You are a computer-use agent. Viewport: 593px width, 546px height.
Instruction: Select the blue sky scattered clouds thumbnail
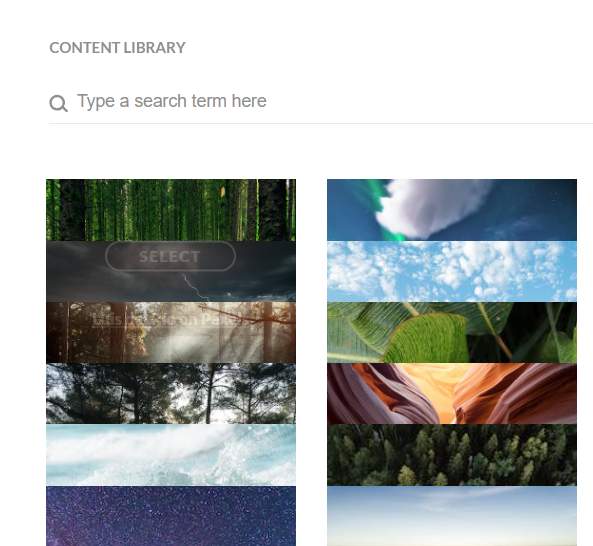[x=452, y=271]
